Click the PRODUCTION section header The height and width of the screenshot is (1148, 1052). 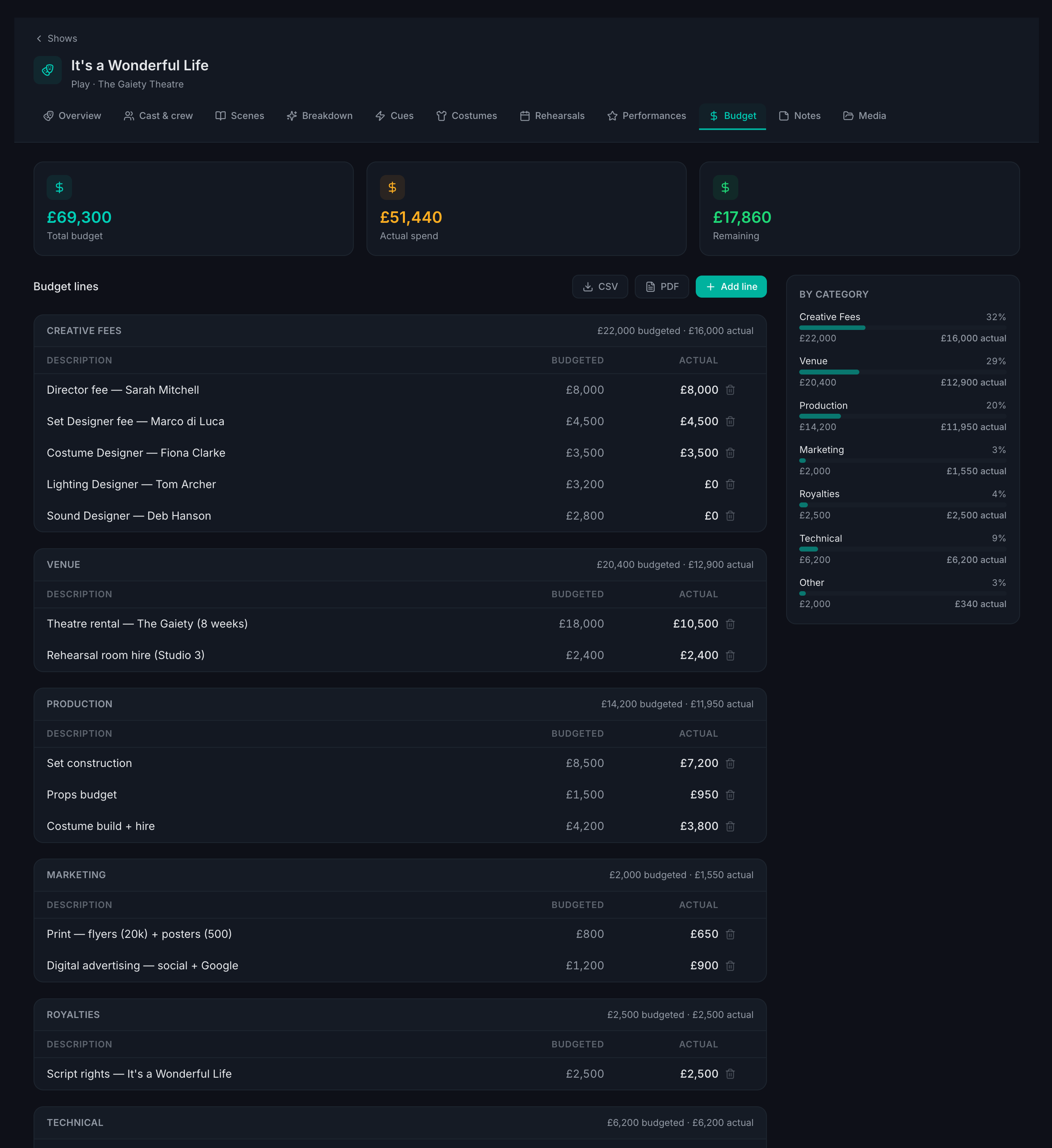click(400, 704)
